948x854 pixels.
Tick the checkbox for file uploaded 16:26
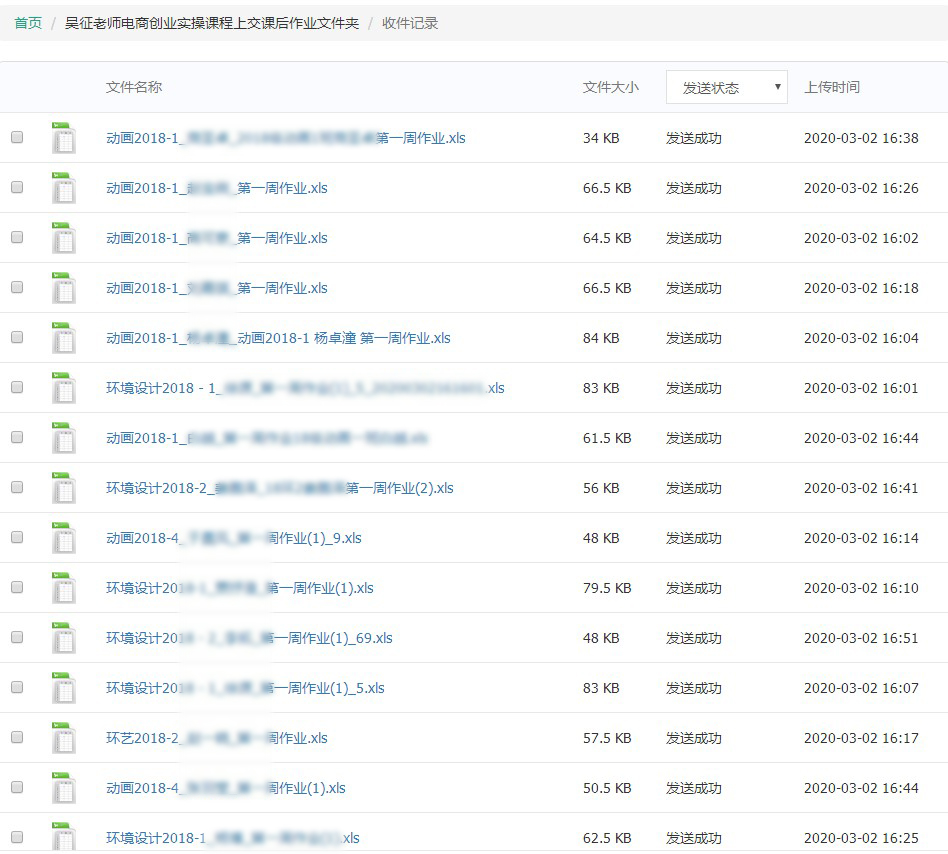point(17,187)
